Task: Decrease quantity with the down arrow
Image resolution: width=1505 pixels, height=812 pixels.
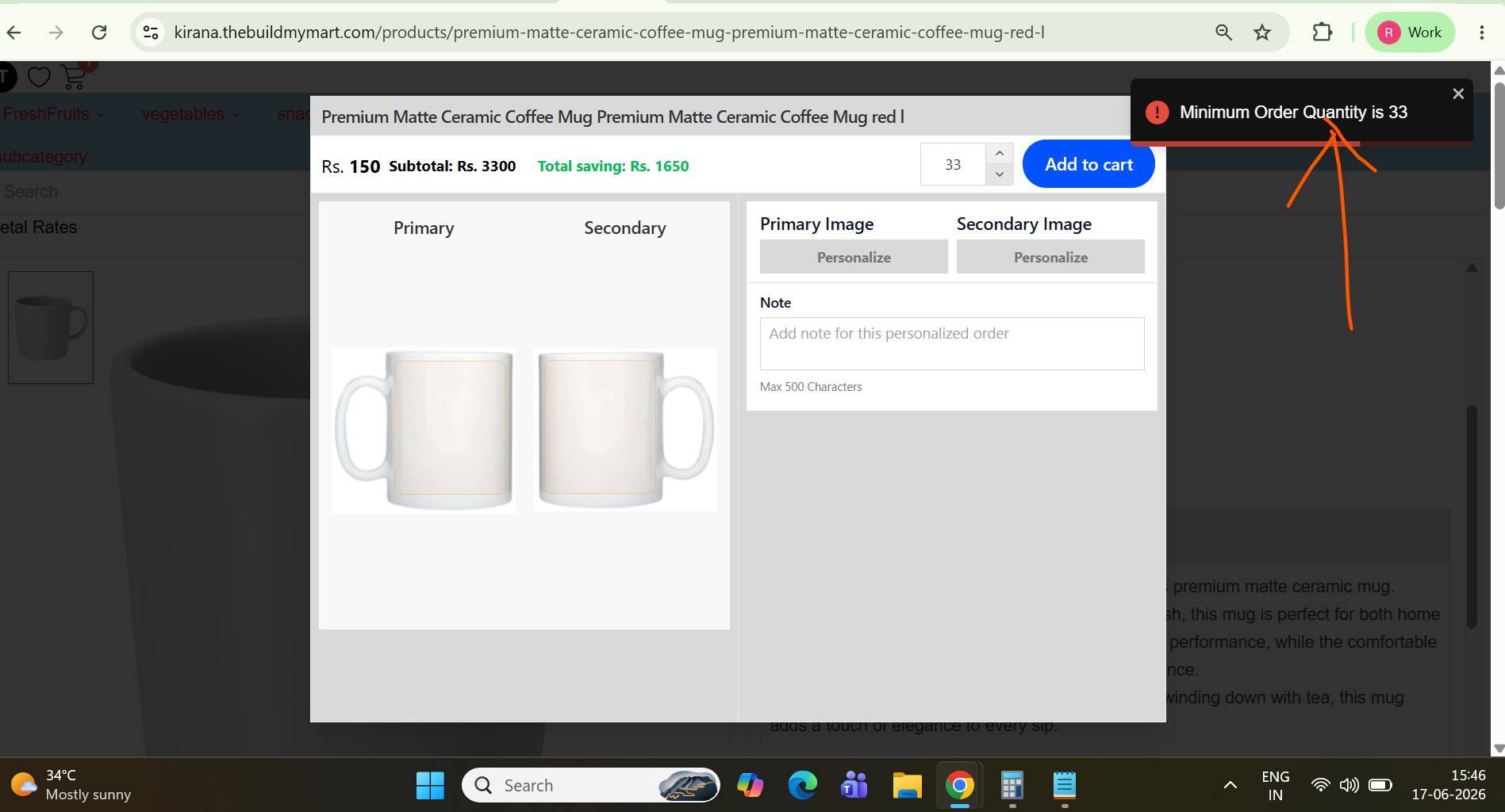Action: pos(1000,174)
